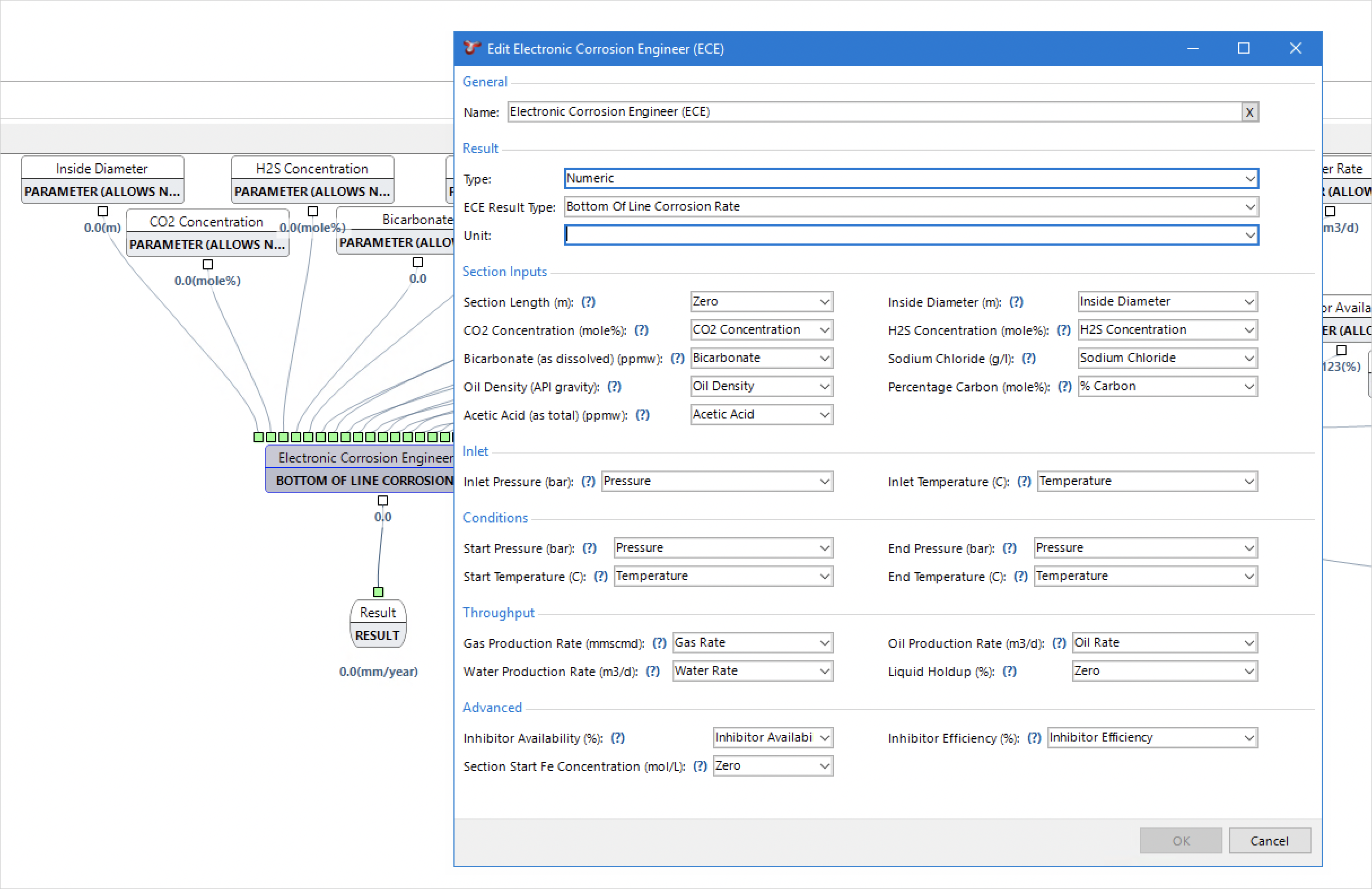Open help for Acetic Acid
1372x889 pixels.
click(x=642, y=415)
